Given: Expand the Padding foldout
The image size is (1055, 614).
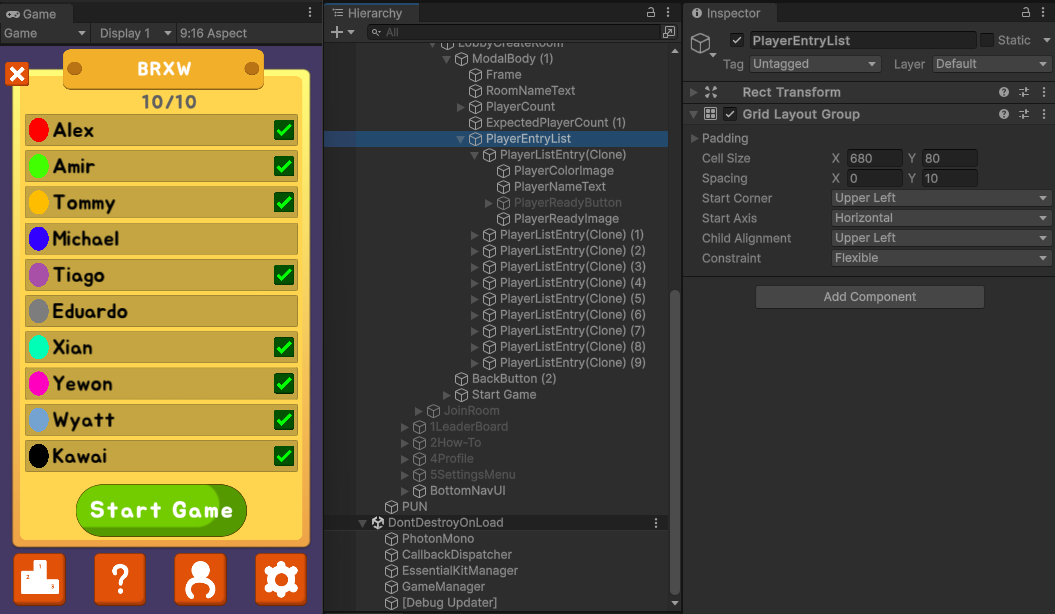Looking at the screenshot, I should coord(694,138).
